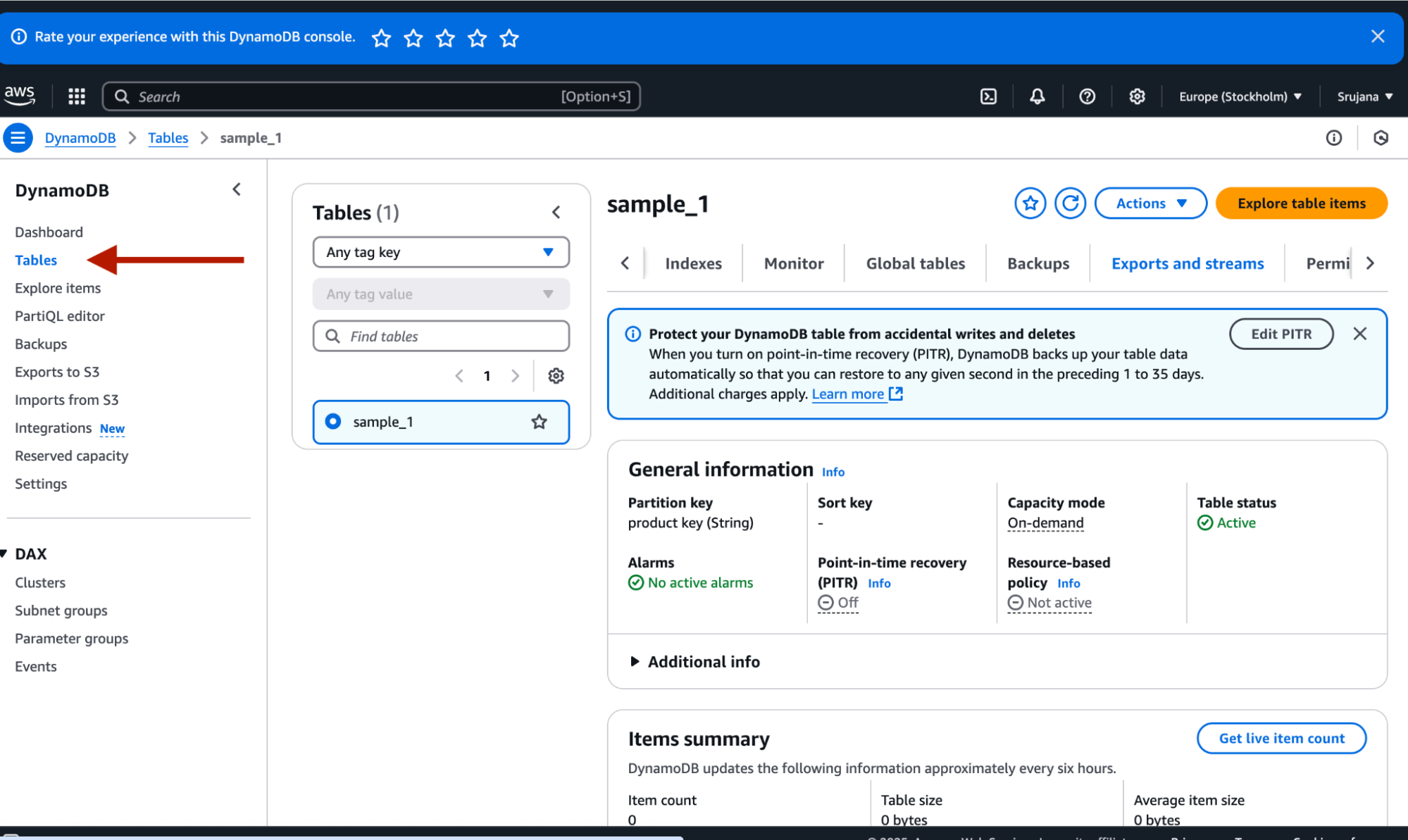The width and height of the screenshot is (1408, 840).
Task: Switch to the Backups tab
Action: tap(1038, 263)
